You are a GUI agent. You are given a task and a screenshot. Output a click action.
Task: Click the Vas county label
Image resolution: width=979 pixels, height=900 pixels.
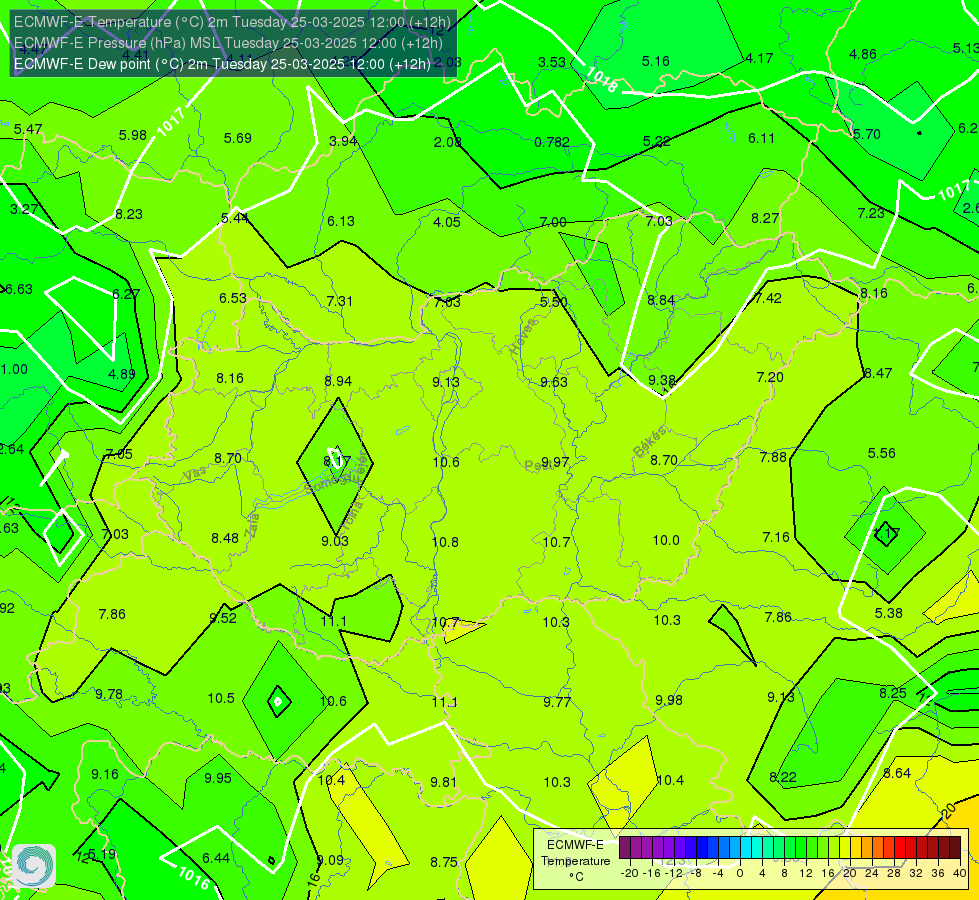pyautogui.click(x=195, y=474)
